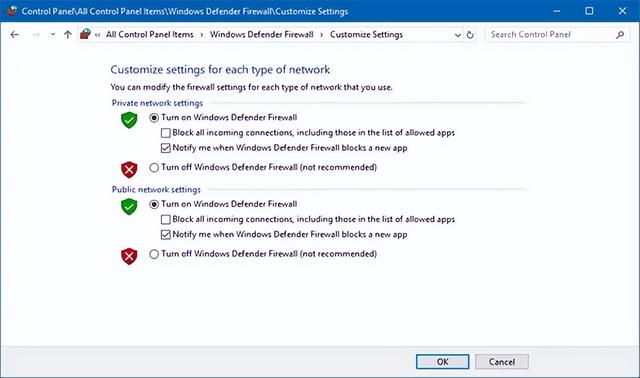Click the Back navigation arrow

[15, 35]
